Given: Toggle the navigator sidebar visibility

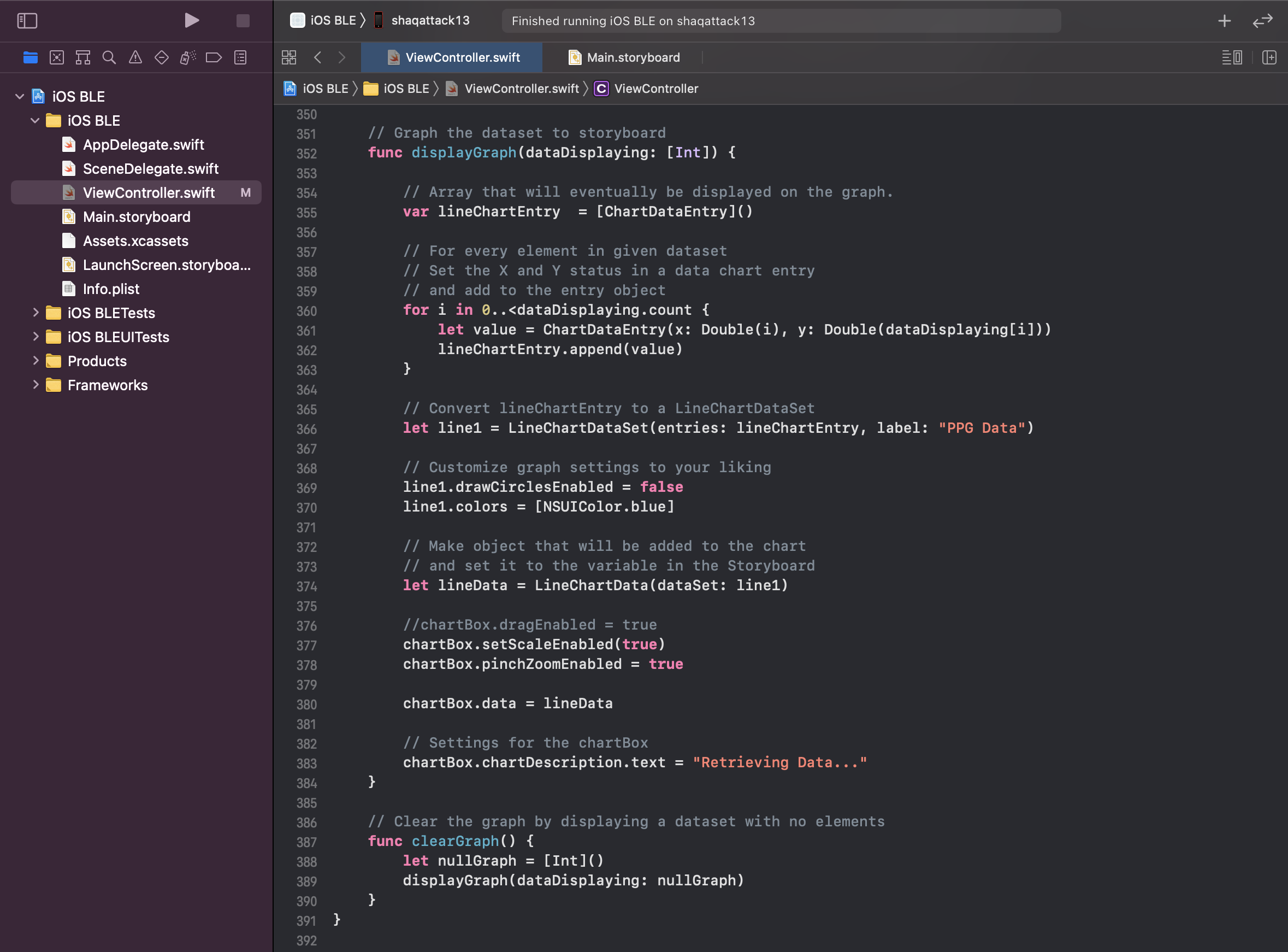Looking at the screenshot, I should [27, 21].
